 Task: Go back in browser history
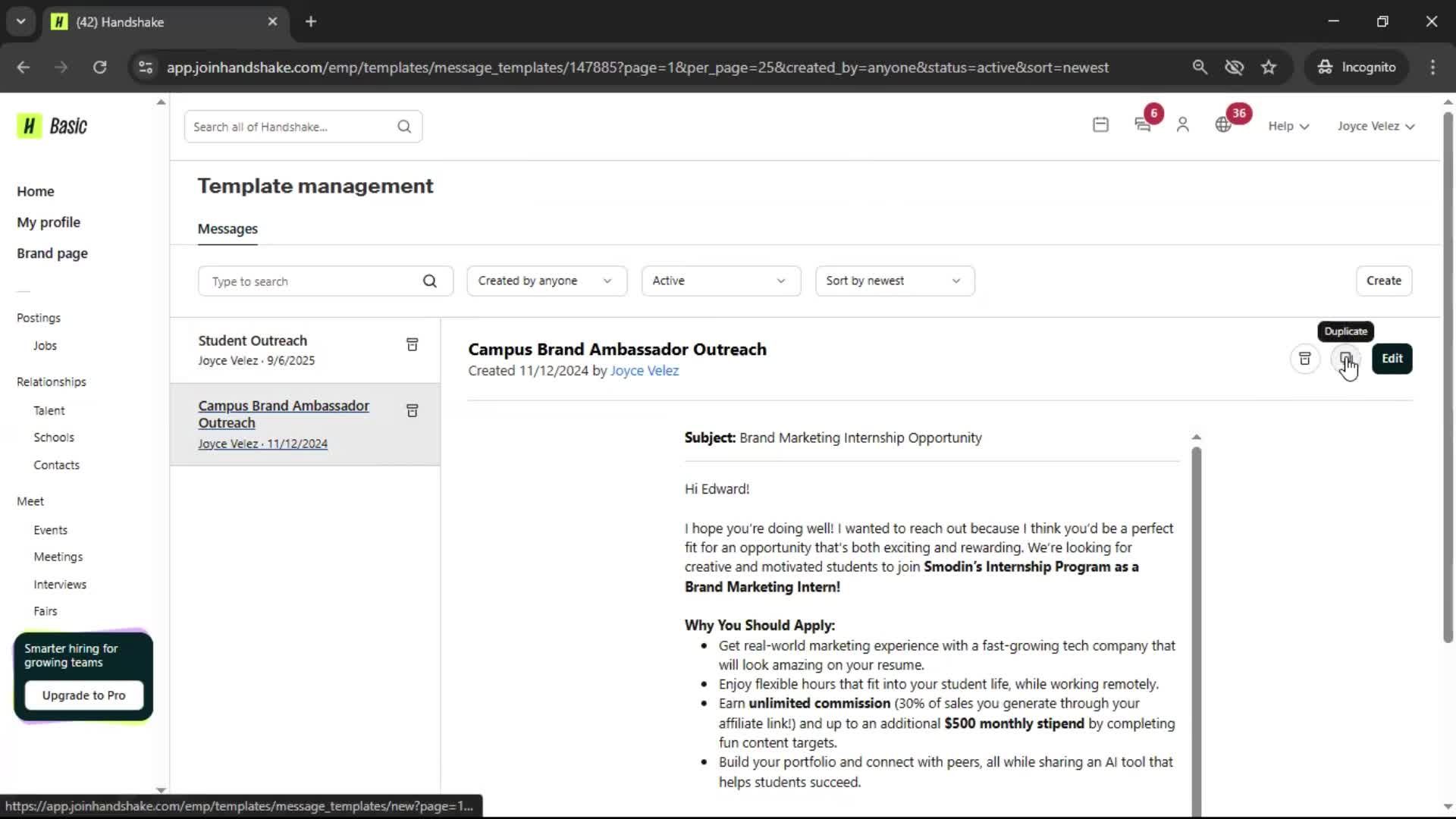point(23,67)
